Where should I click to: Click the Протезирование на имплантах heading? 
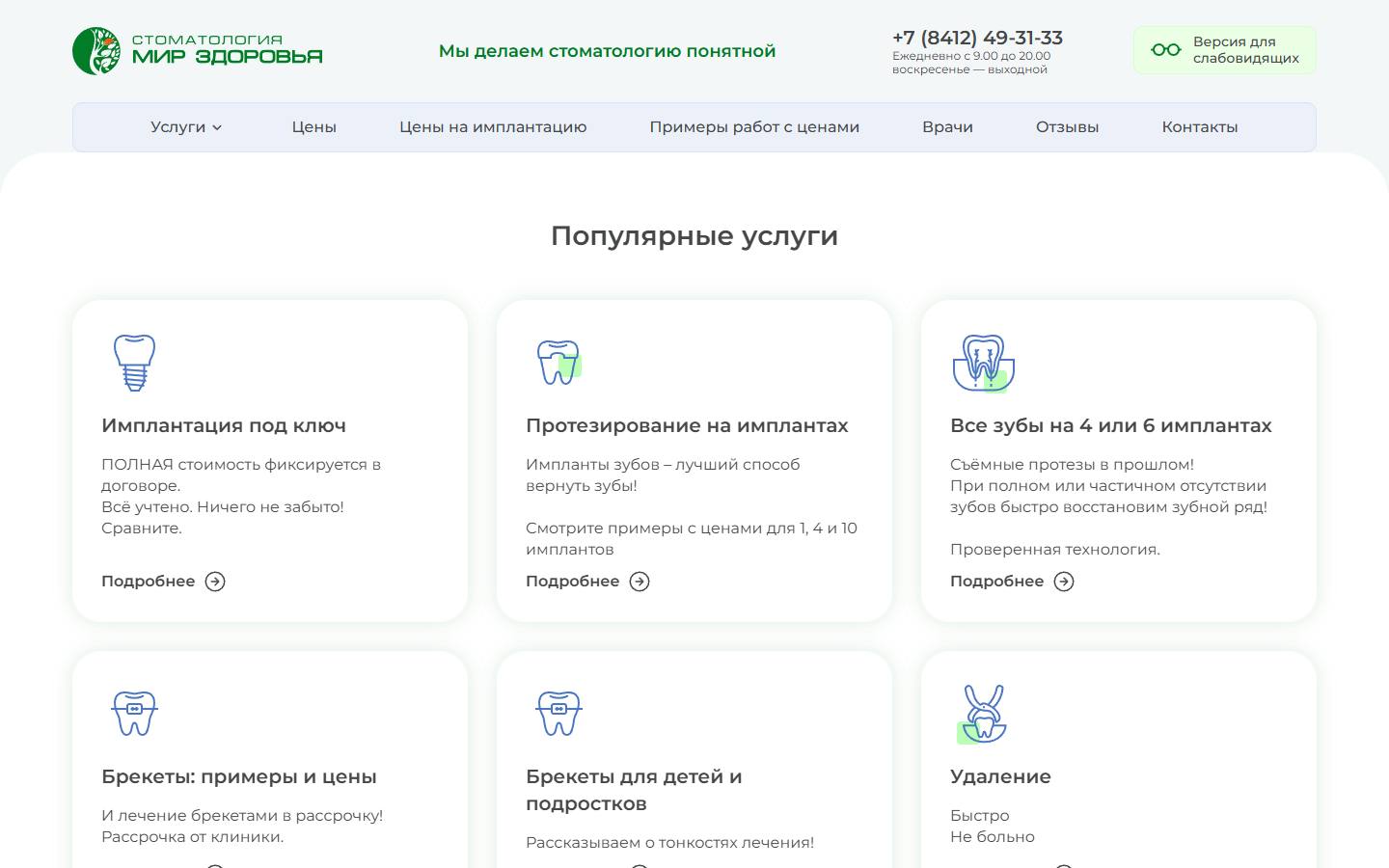687,425
